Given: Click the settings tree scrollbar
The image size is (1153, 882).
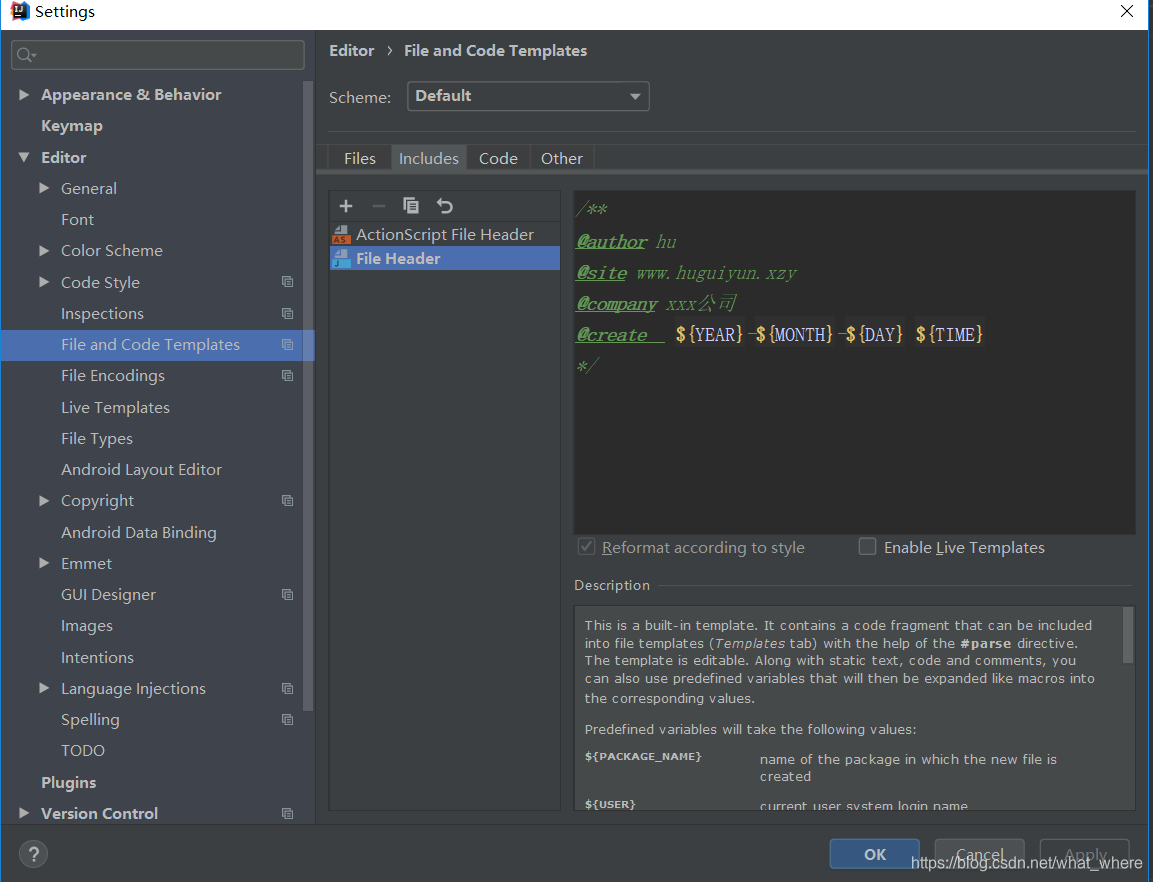Looking at the screenshot, I should point(309,396).
